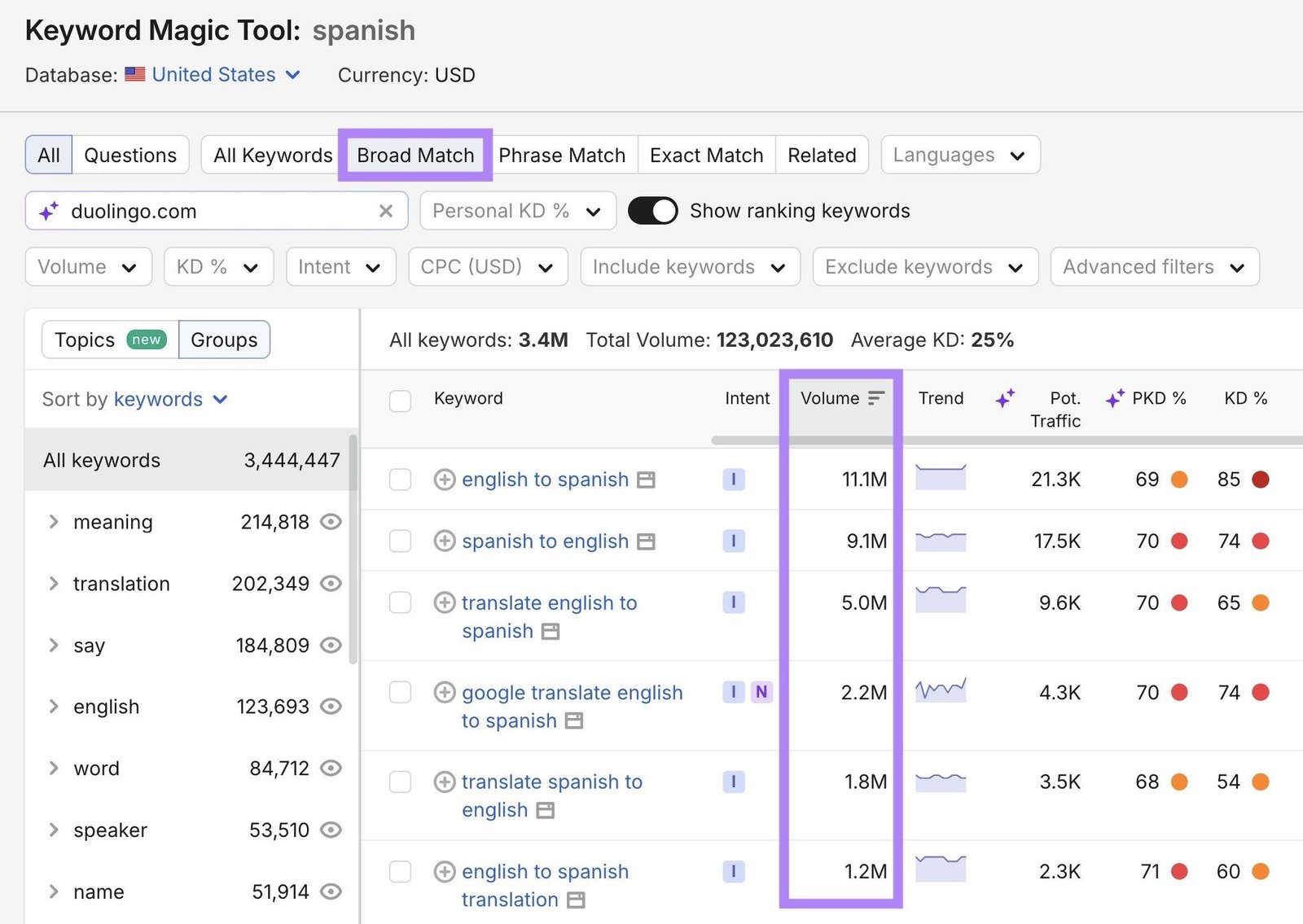
Task: Check the 'english to spanish' row checkbox
Action: click(x=400, y=480)
